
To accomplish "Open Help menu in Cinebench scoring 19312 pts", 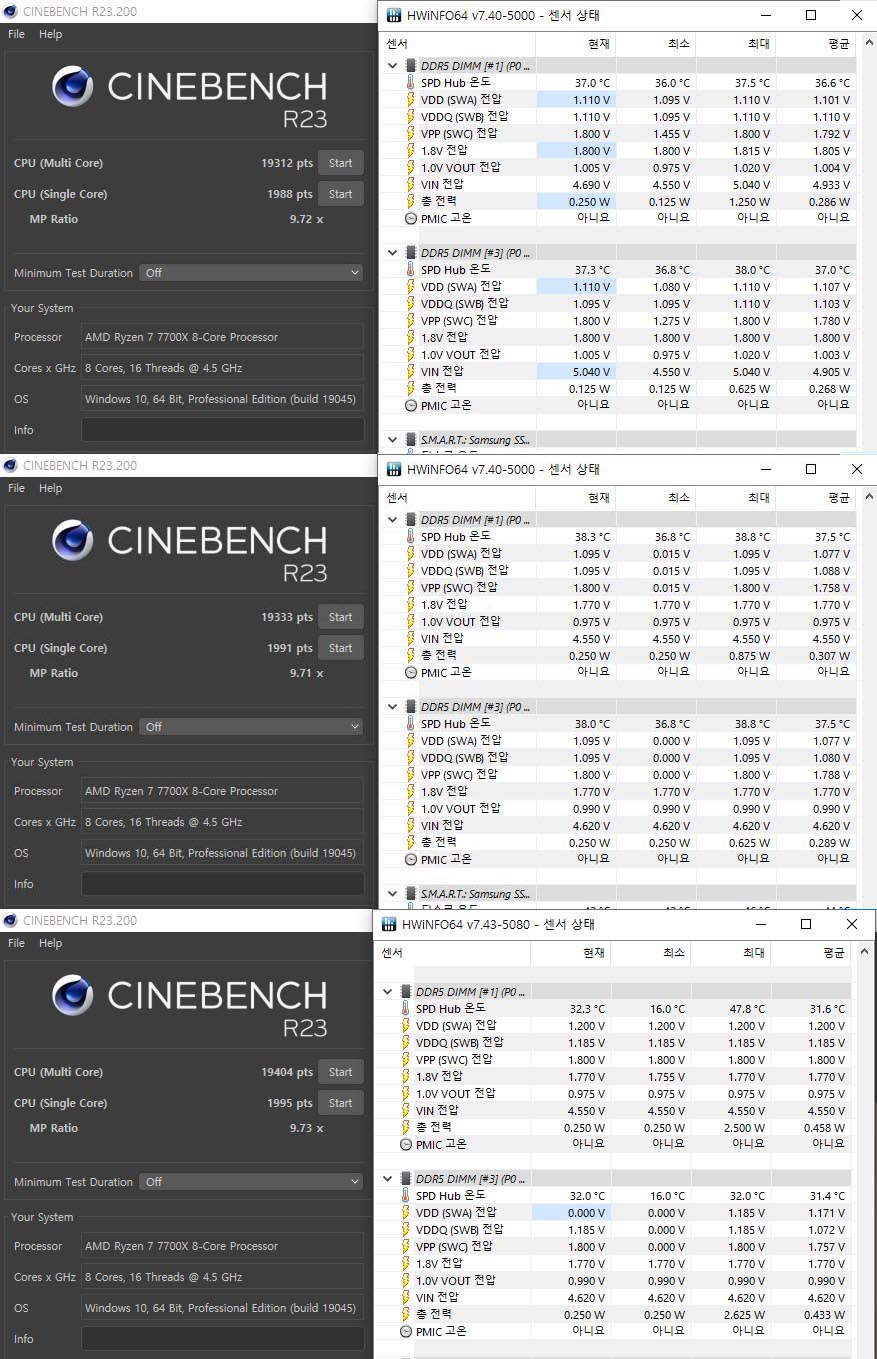I will click(50, 34).
